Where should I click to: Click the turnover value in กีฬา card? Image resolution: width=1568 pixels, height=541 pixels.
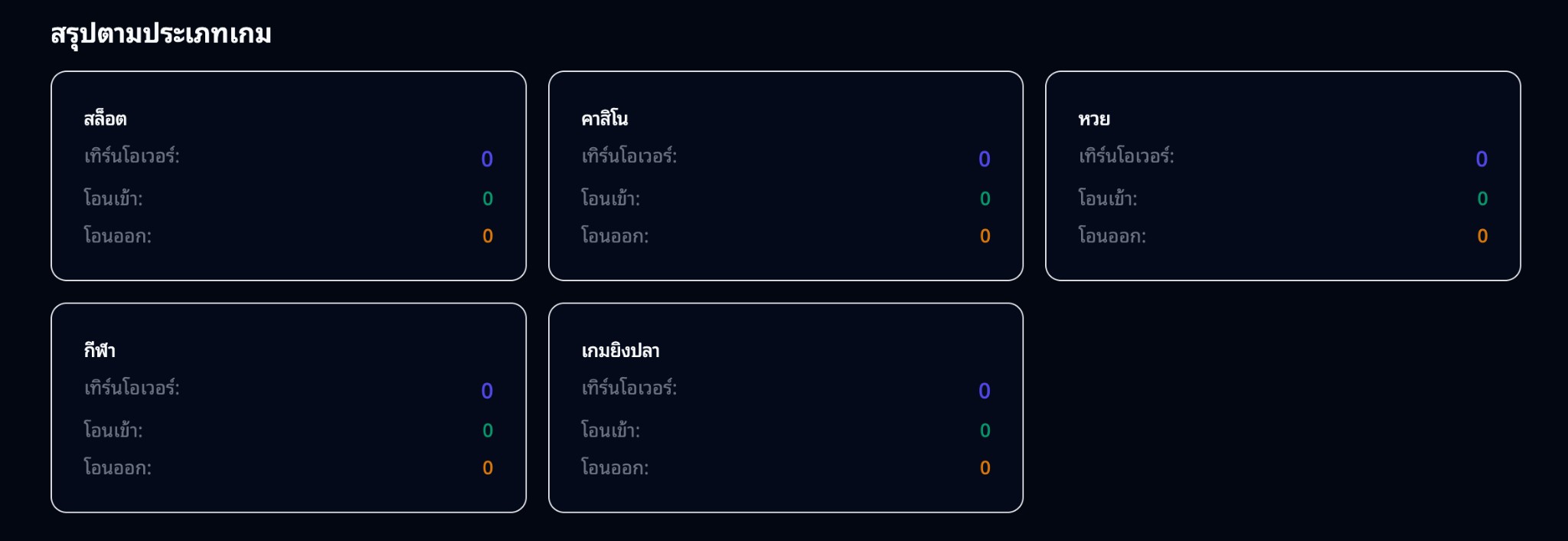pos(487,390)
